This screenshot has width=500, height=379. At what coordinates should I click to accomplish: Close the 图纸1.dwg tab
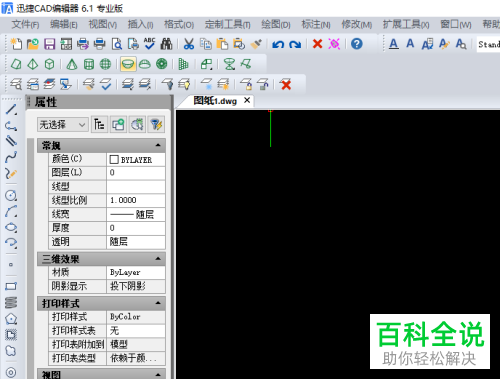point(247,100)
